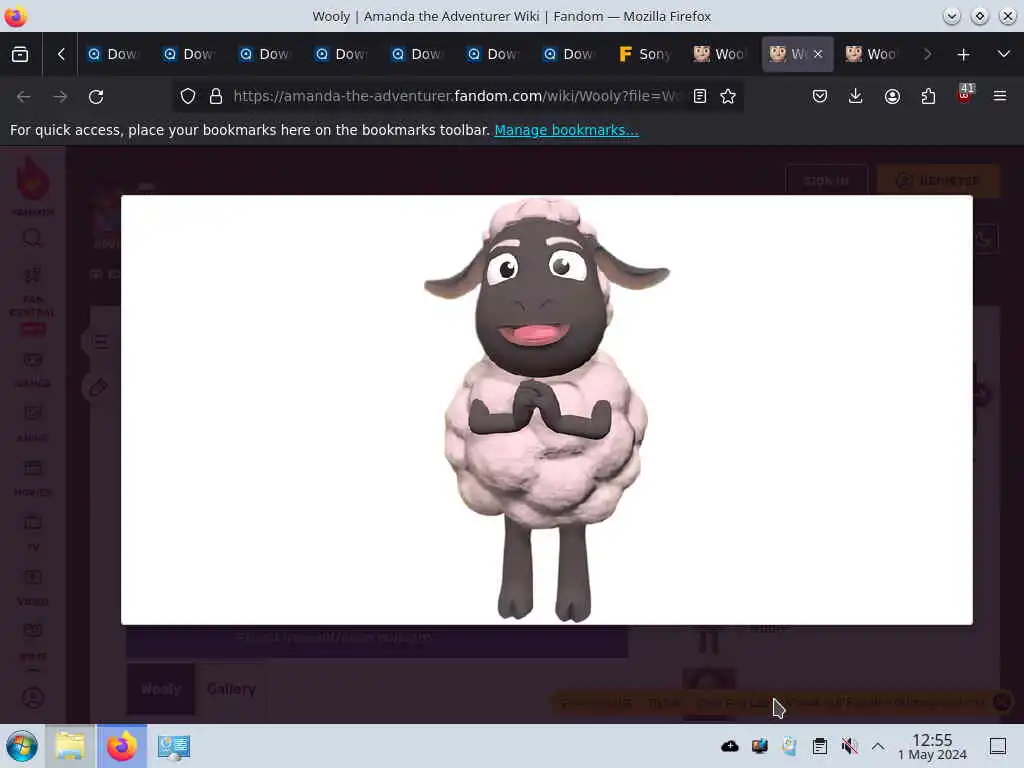Screen dimensions: 1024x768
Task: Switch to first Wooly tab left of active
Action: (x=719, y=54)
